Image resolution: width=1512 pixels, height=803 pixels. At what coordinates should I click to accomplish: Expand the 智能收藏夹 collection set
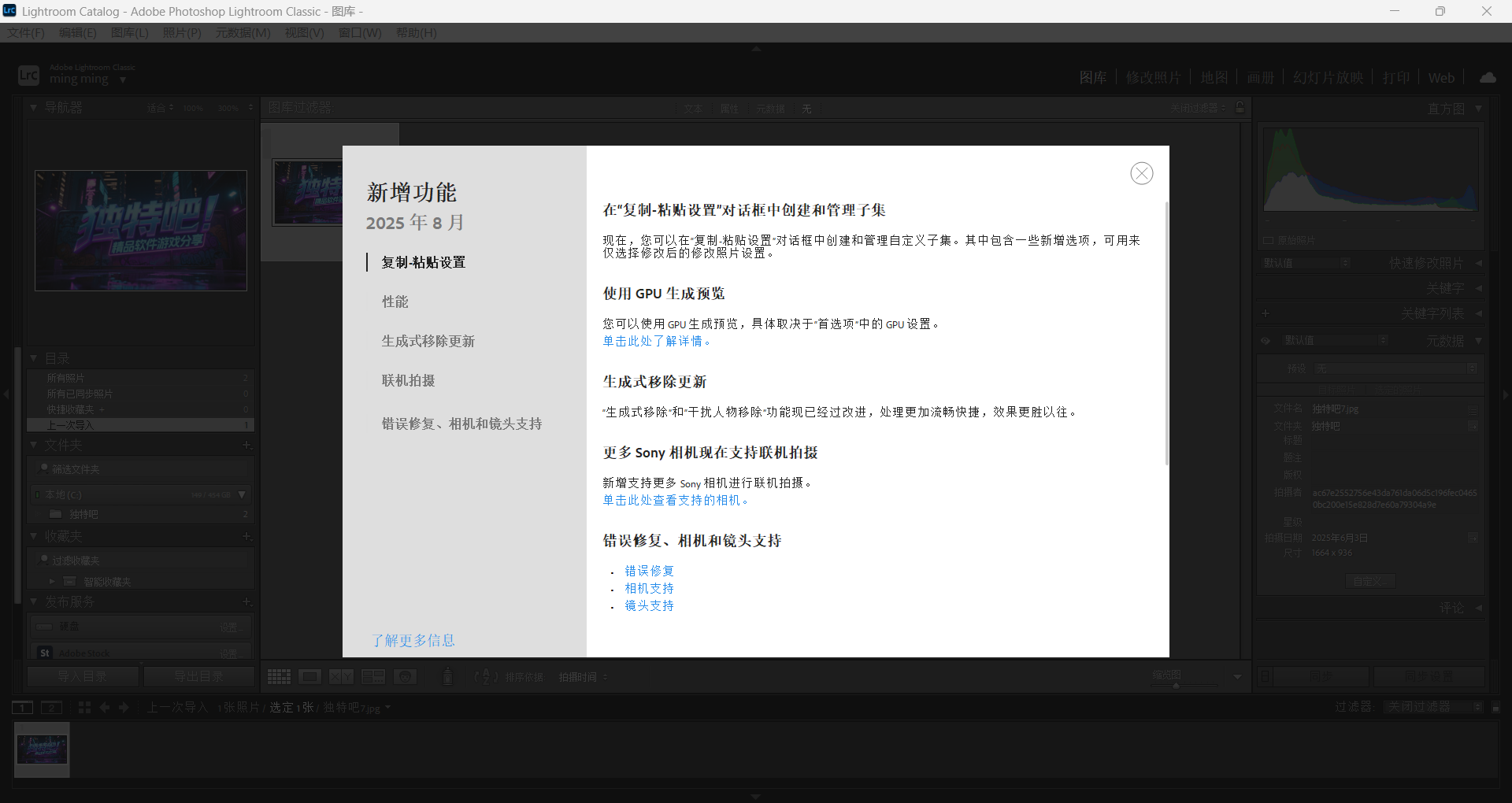52,582
